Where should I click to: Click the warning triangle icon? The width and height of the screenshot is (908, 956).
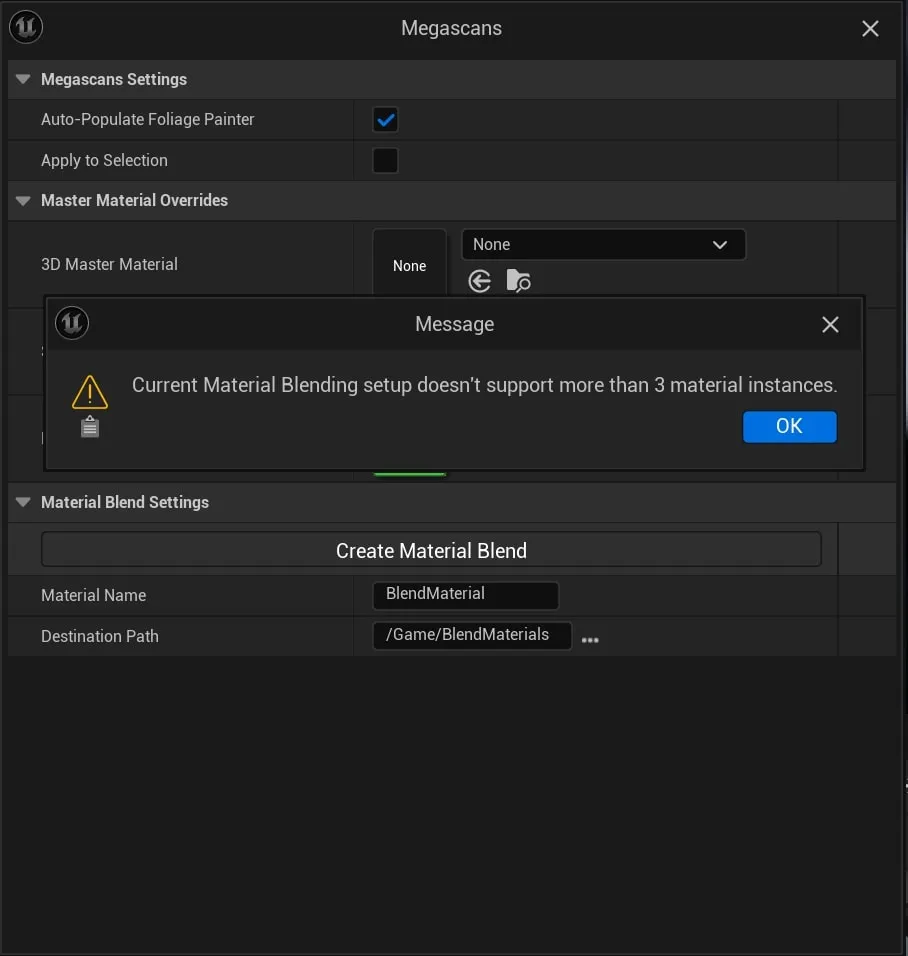90,391
